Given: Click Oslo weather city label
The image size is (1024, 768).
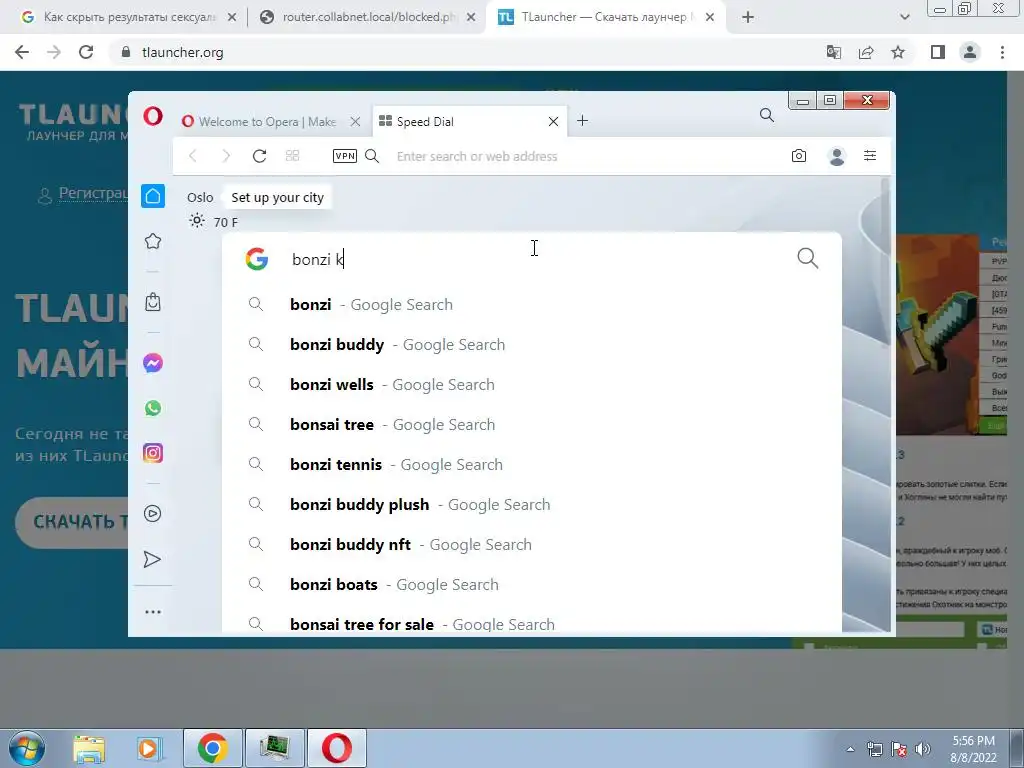Looking at the screenshot, I should 200,197.
